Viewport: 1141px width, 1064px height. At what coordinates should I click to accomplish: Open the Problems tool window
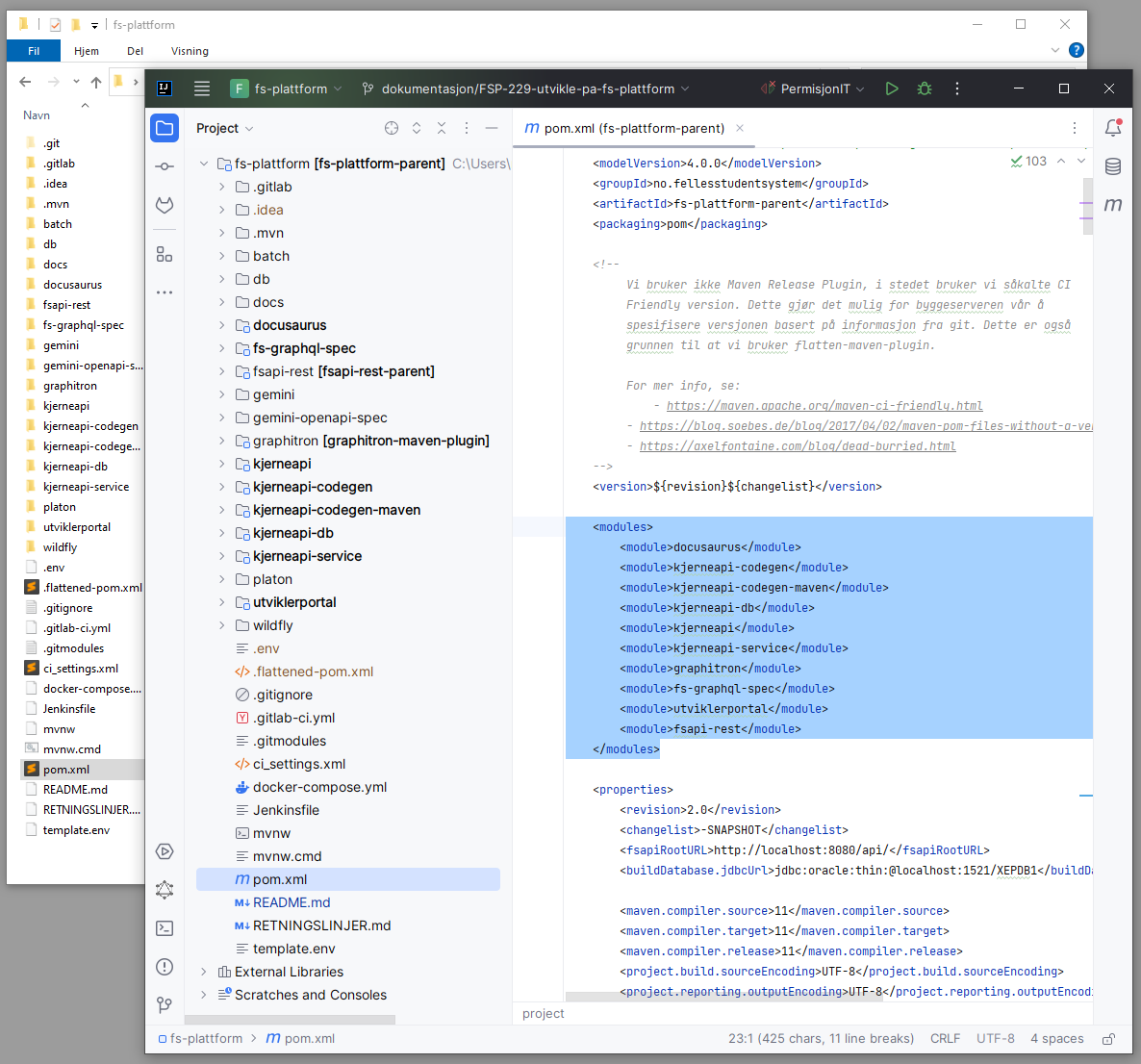[165, 967]
